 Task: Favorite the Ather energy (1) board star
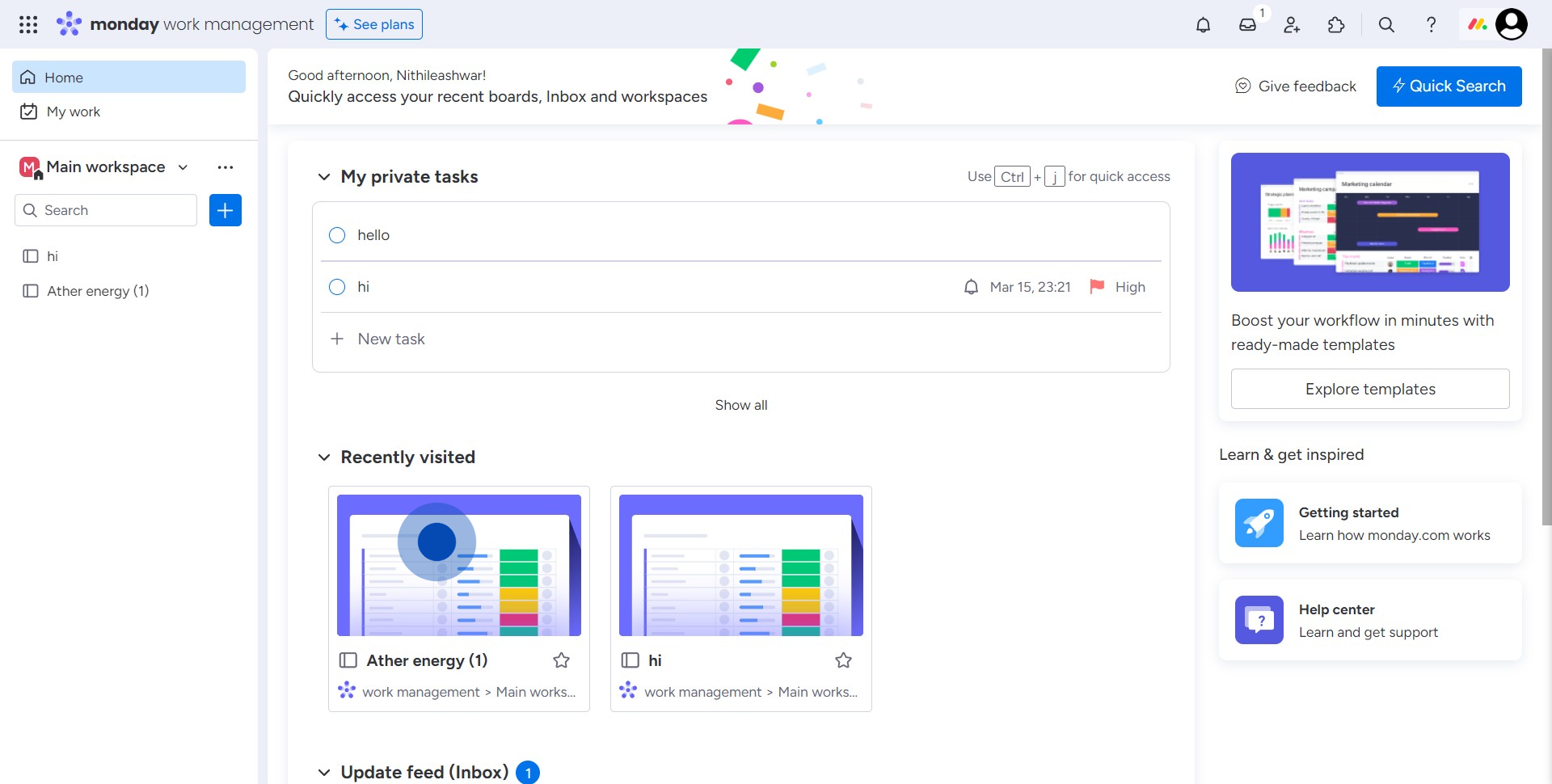pos(561,660)
